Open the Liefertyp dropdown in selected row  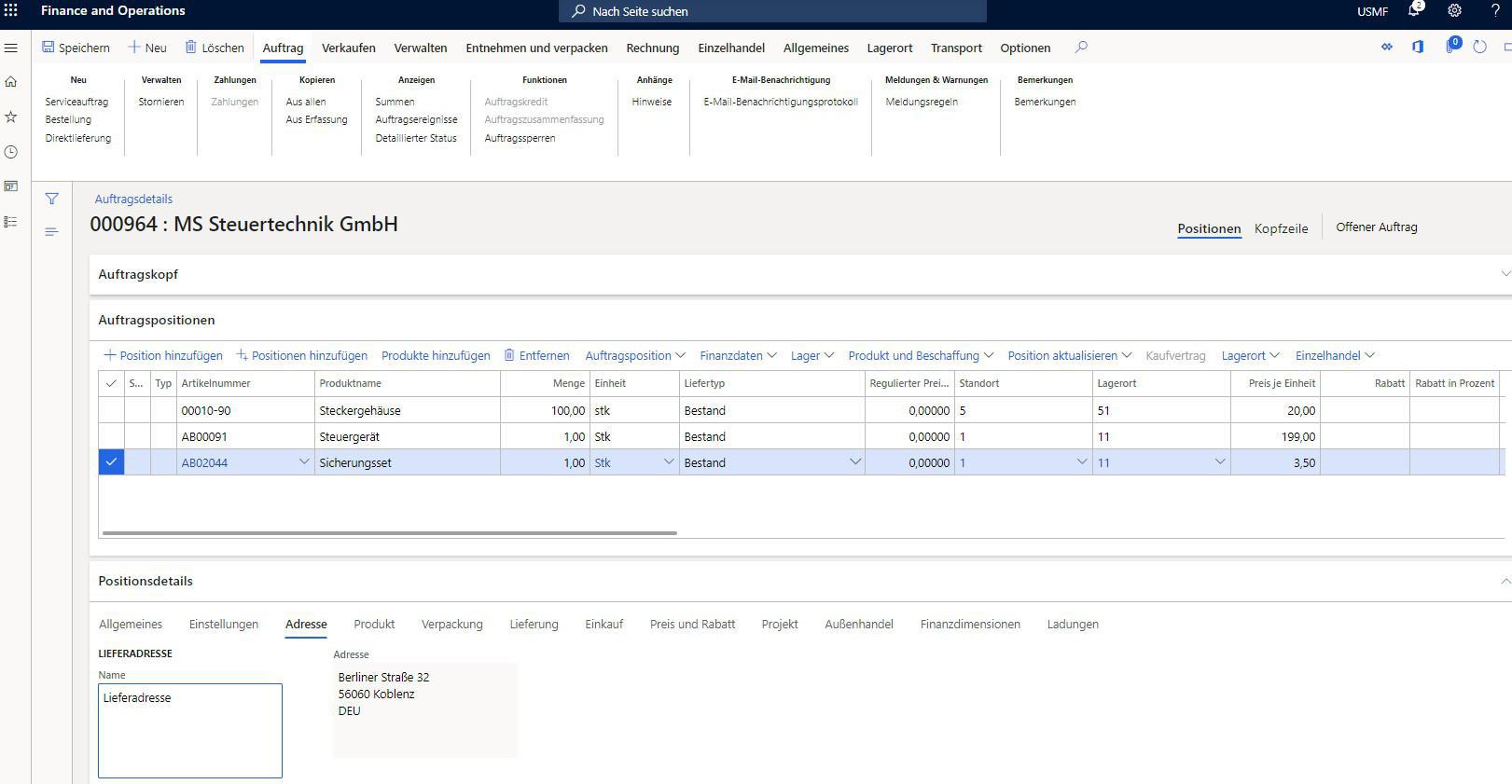pos(854,462)
